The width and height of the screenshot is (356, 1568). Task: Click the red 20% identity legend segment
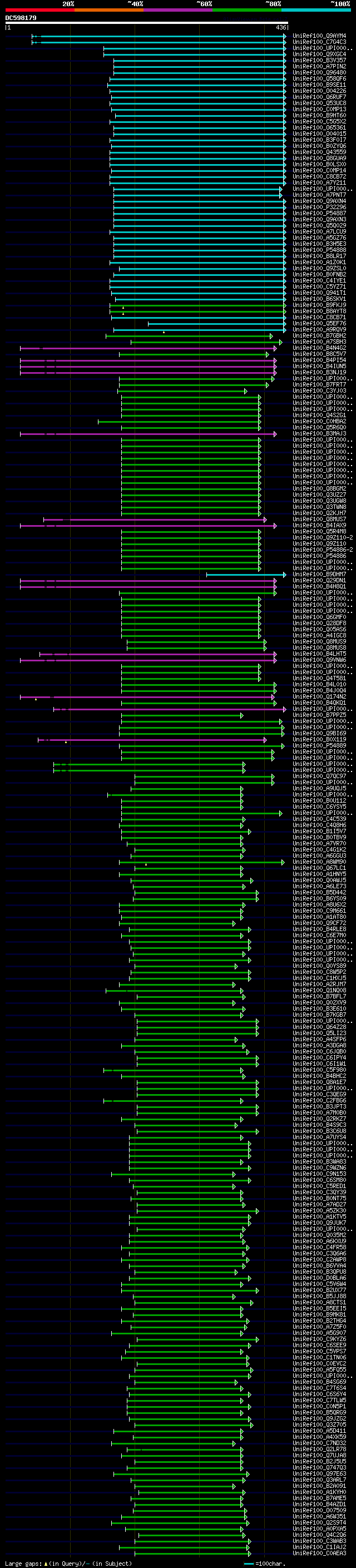(x=39, y=10)
